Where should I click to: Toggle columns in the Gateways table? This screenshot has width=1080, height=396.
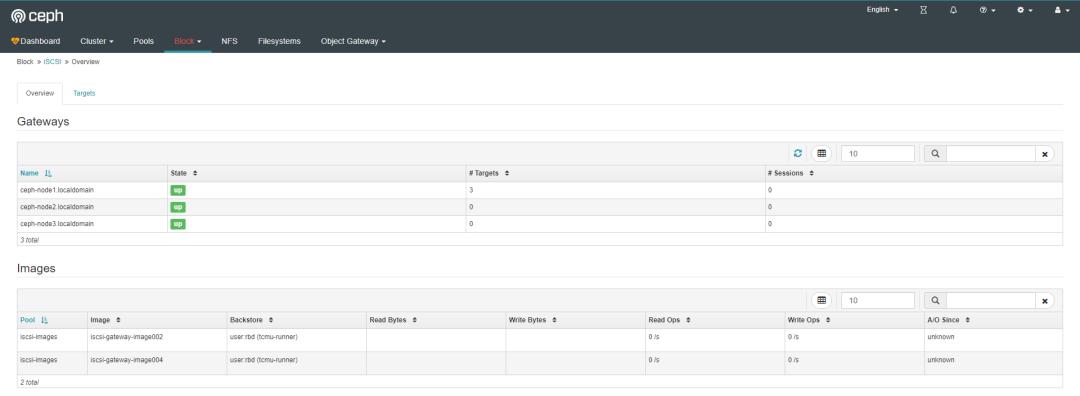pos(822,154)
